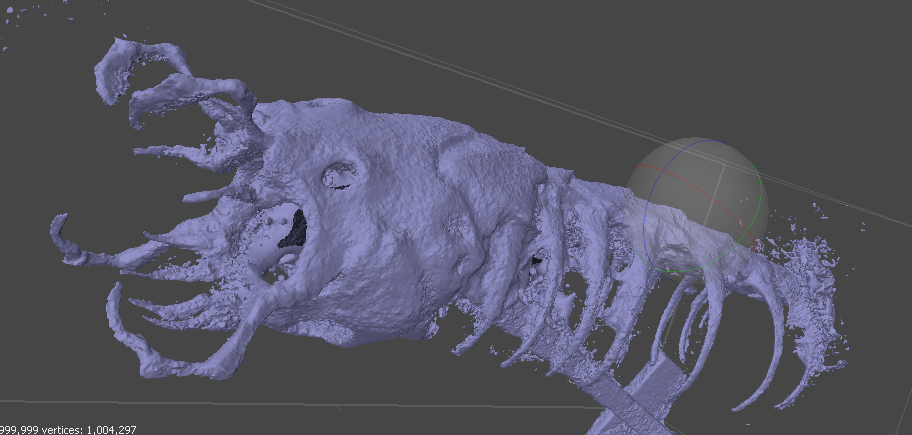Click the round hole atop the model's head
The height and width of the screenshot is (435, 912).
pyautogui.click(x=339, y=175)
